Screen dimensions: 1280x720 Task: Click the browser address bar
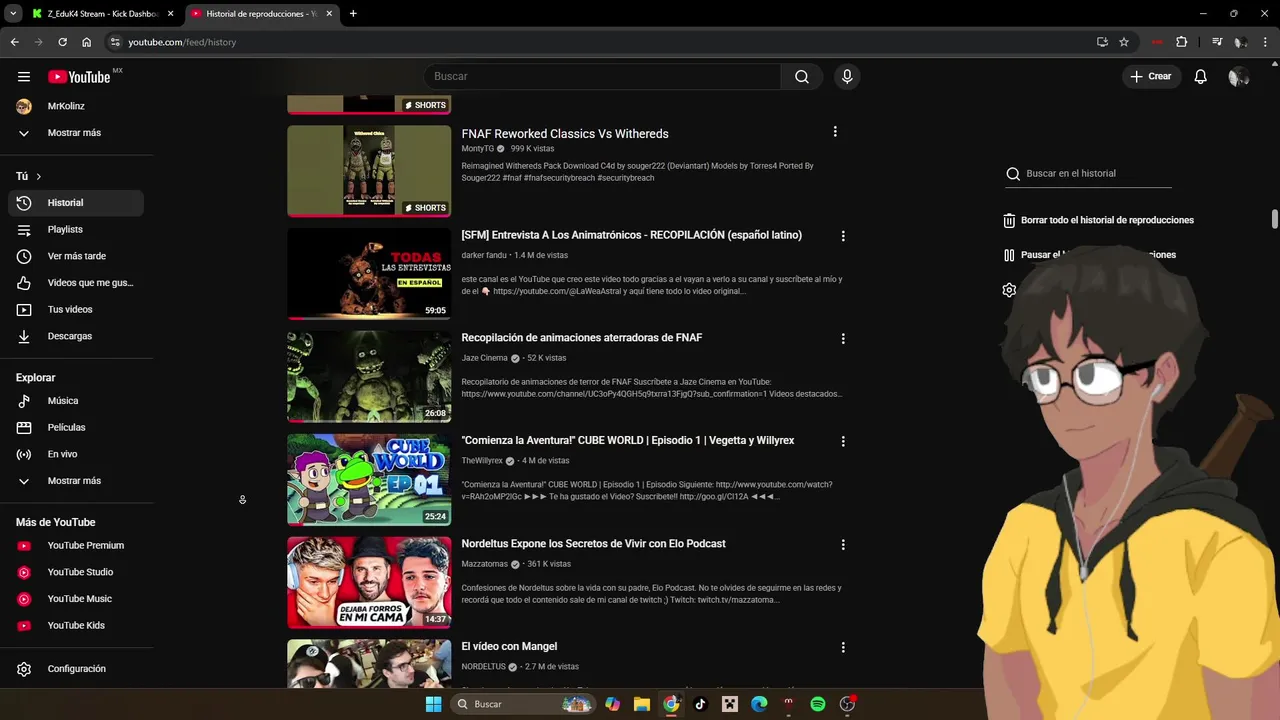click(x=600, y=42)
